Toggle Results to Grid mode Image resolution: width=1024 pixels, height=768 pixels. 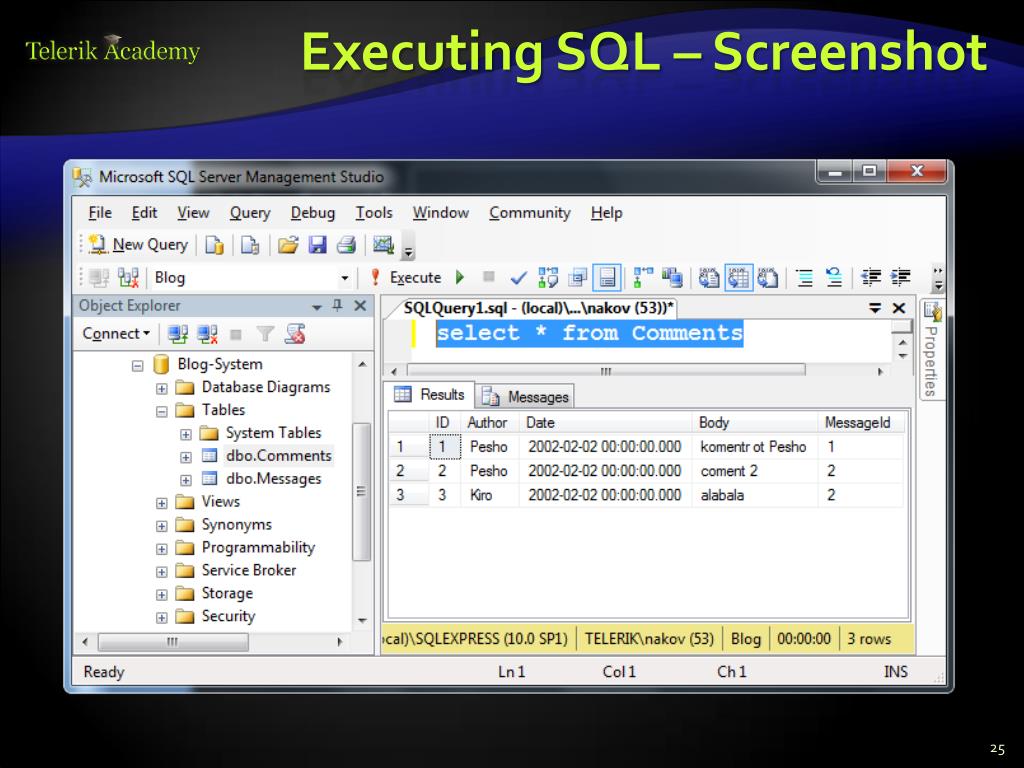point(739,278)
